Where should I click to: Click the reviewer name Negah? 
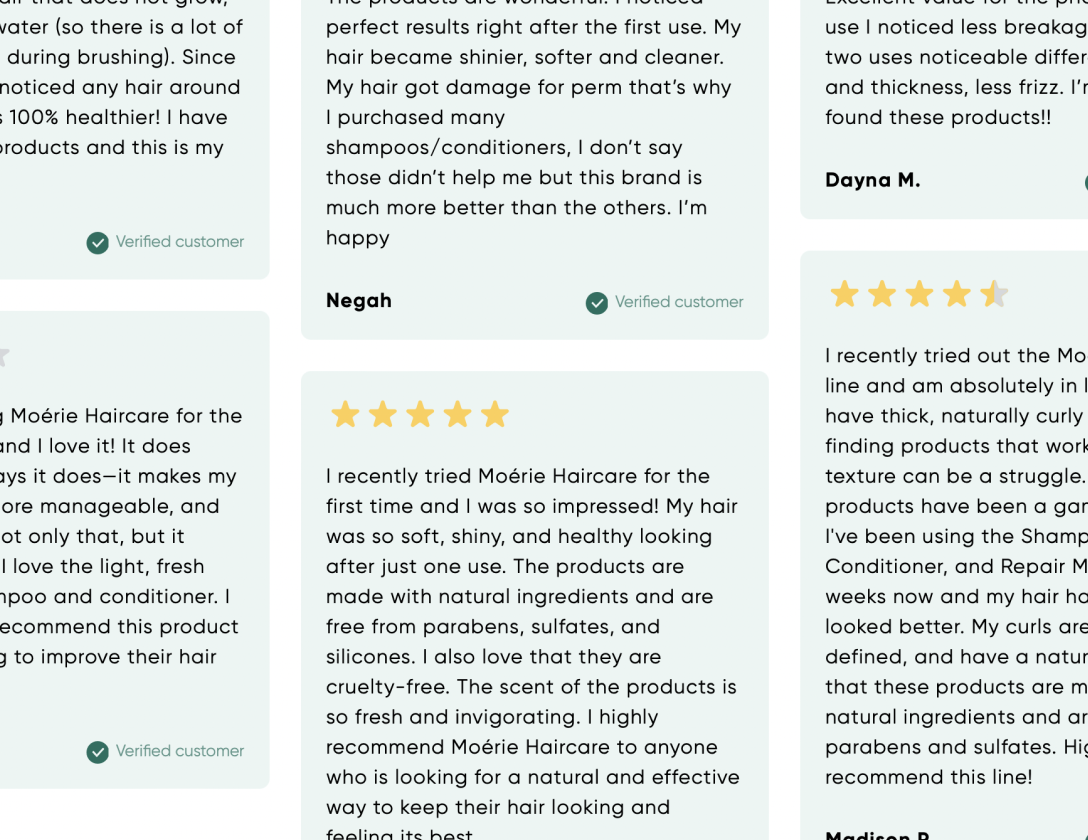359,300
